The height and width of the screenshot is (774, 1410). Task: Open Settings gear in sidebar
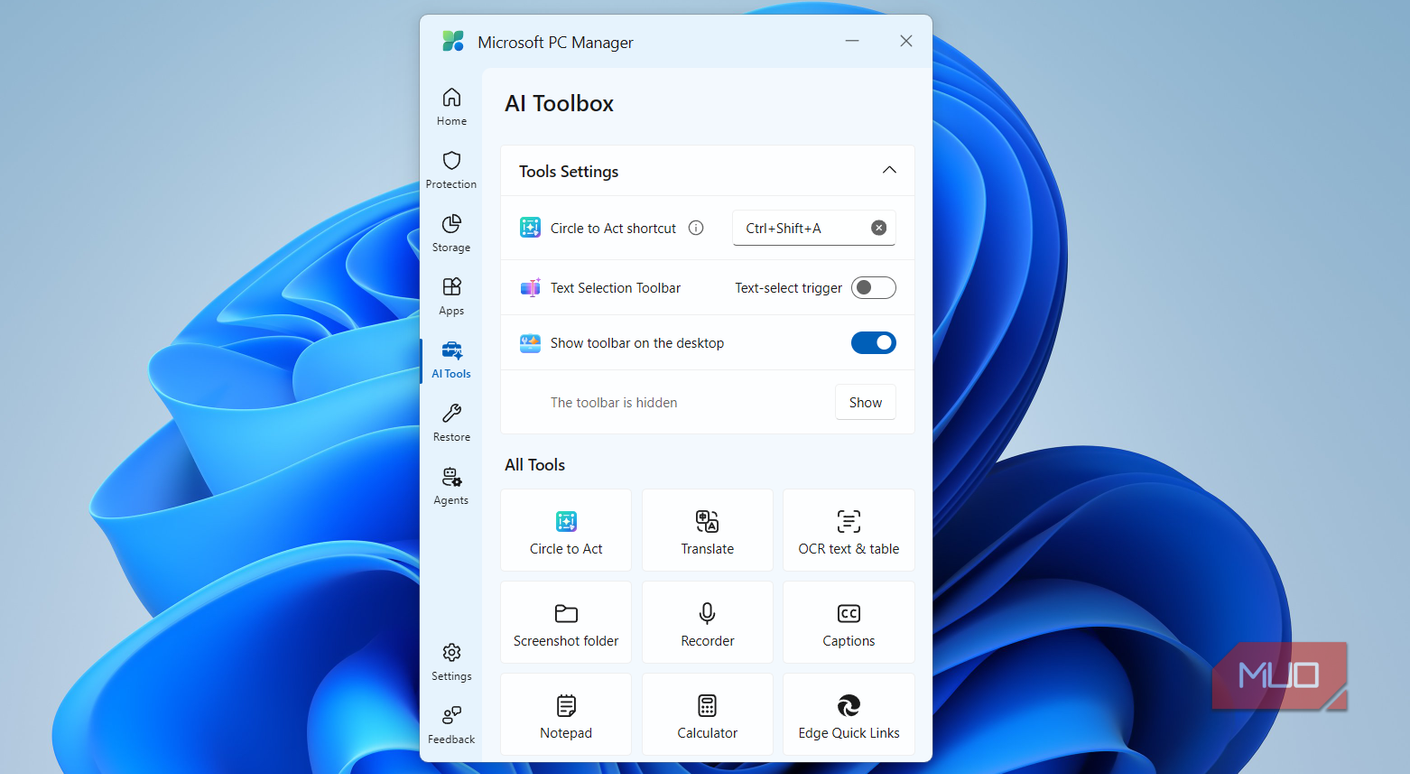pos(451,661)
